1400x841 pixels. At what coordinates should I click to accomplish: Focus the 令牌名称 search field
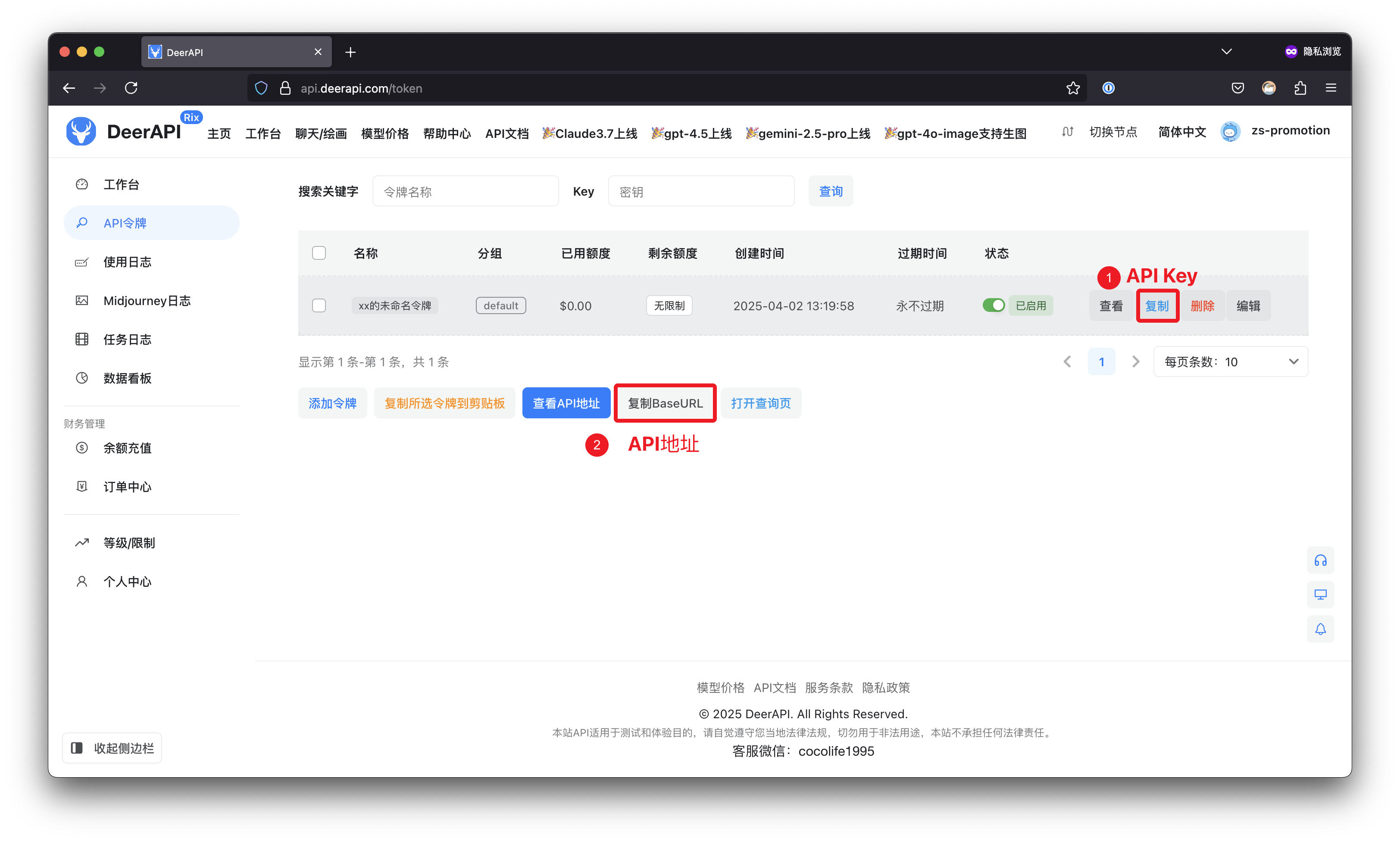466,192
